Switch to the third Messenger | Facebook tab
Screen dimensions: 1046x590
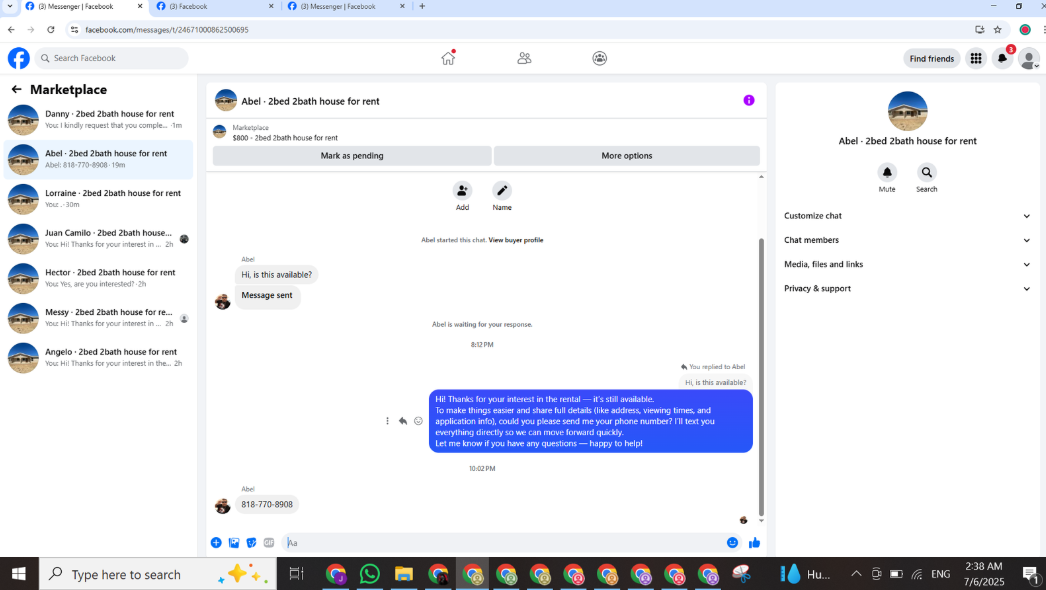346,6
